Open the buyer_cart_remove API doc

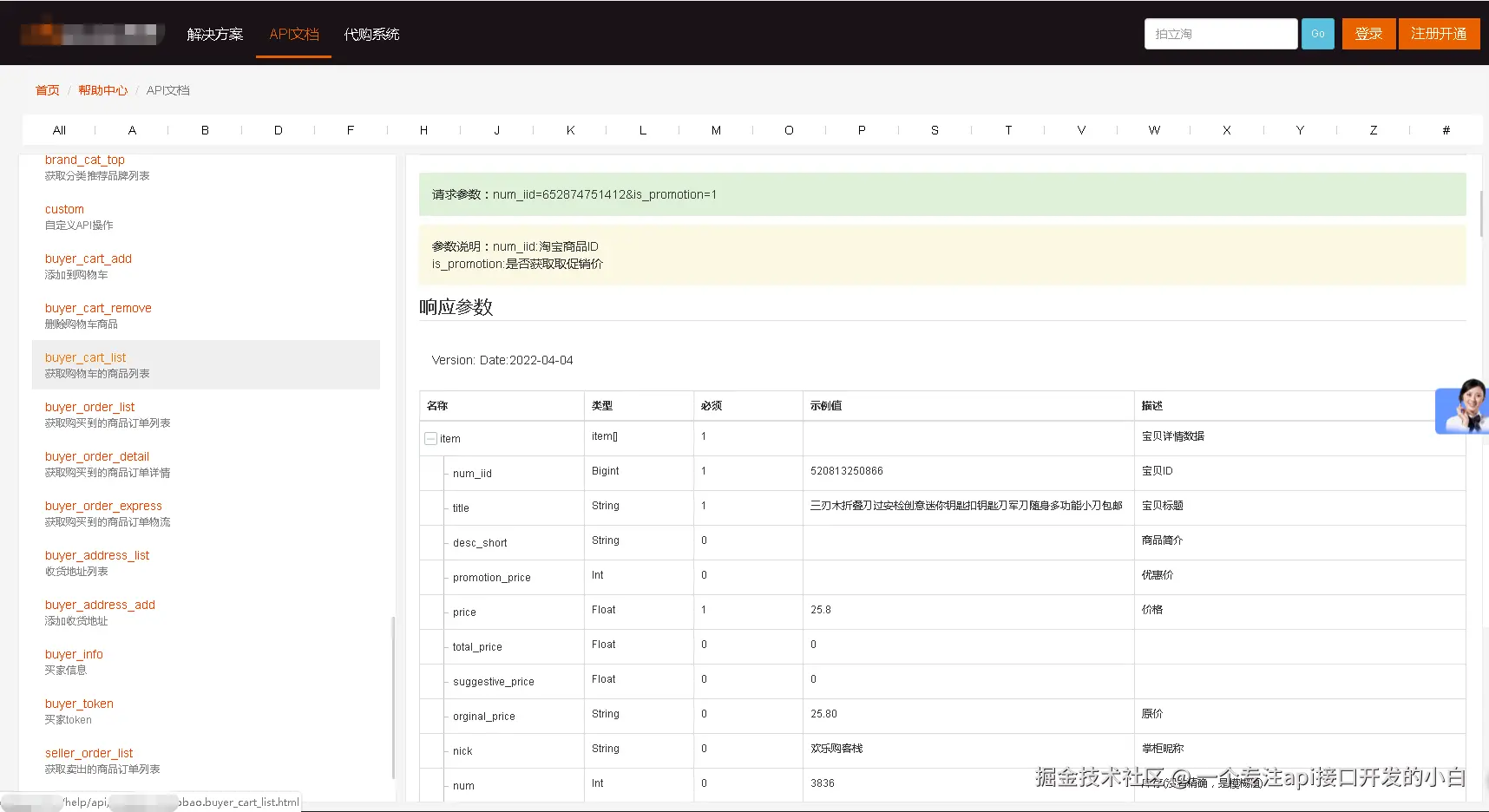[98, 308]
